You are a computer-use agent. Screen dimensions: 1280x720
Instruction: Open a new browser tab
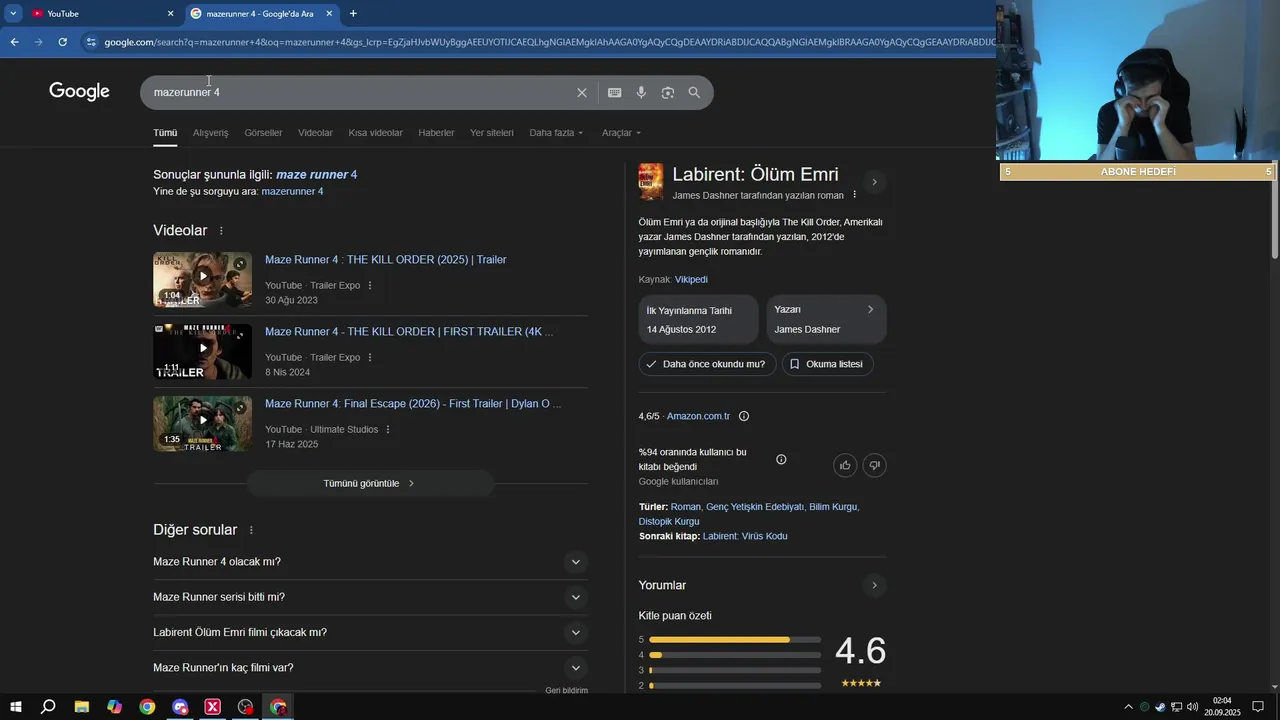[353, 13]
